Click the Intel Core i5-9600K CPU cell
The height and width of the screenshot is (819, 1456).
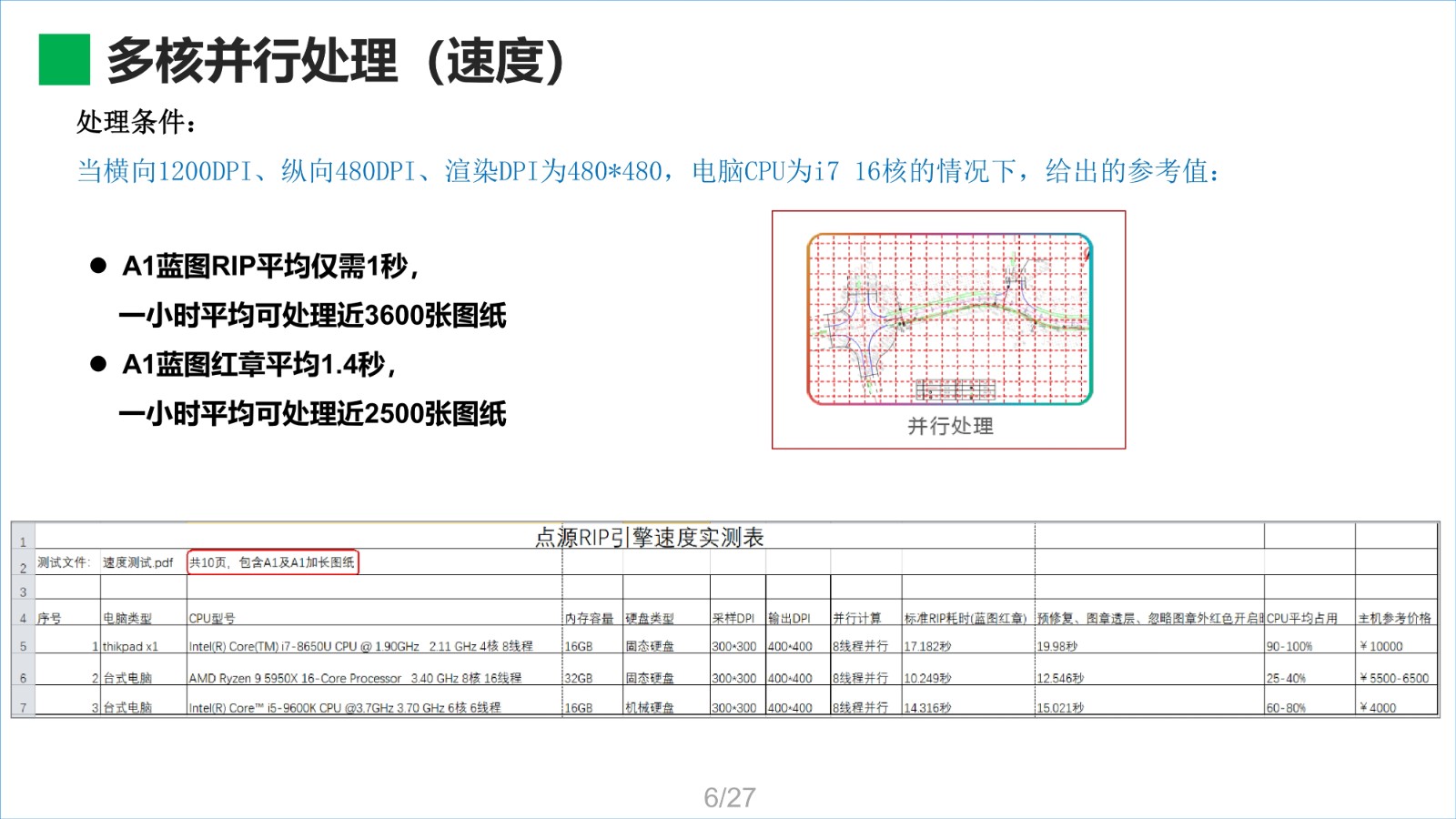coord(344,708)
